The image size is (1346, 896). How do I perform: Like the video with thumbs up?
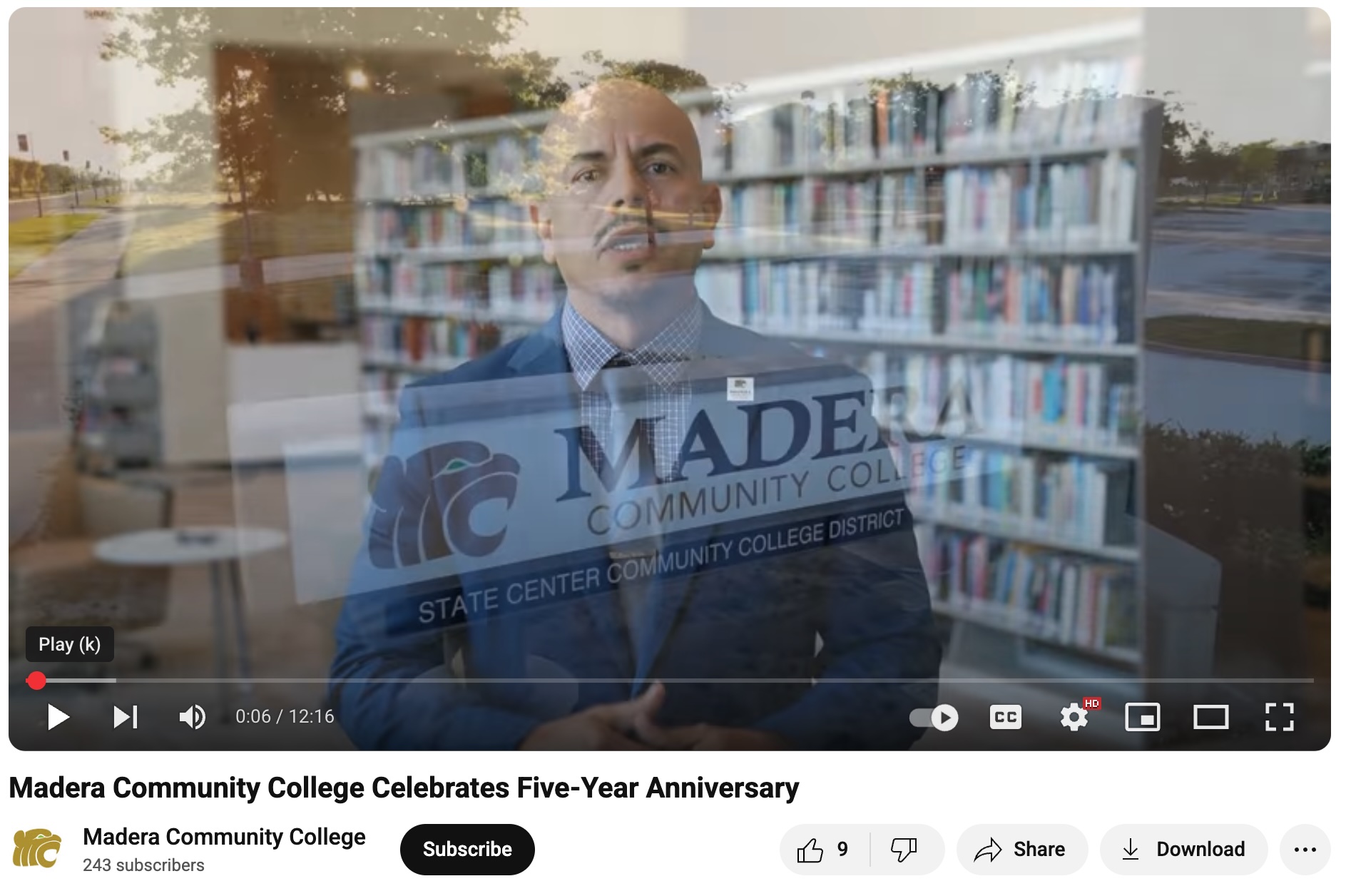point(825,850)
